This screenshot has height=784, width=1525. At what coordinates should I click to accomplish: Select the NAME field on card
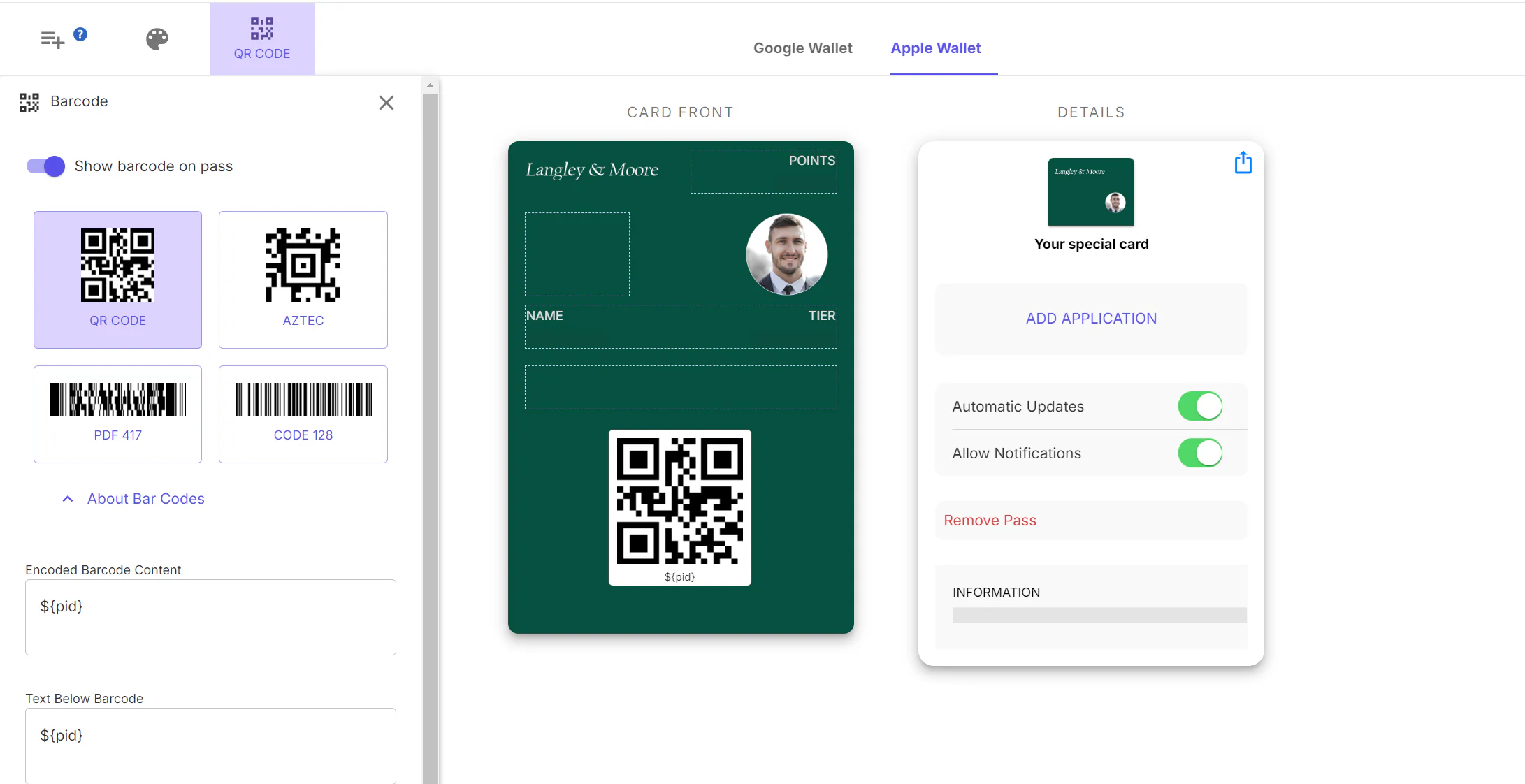pyautogui.click(x=545, y=316)
